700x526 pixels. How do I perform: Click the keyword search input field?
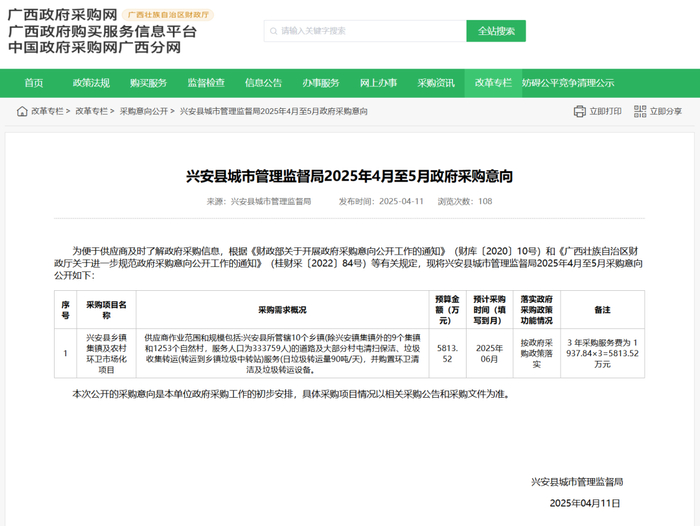(x=365, y=31)
